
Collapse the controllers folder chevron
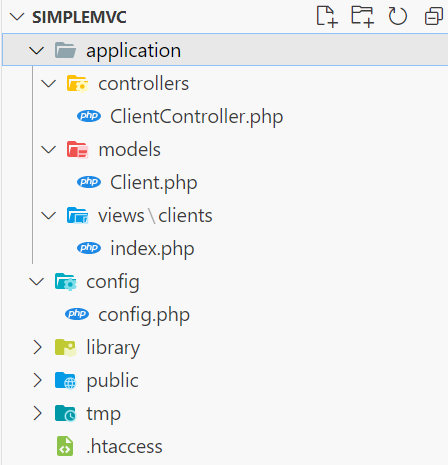click(49, 83)
